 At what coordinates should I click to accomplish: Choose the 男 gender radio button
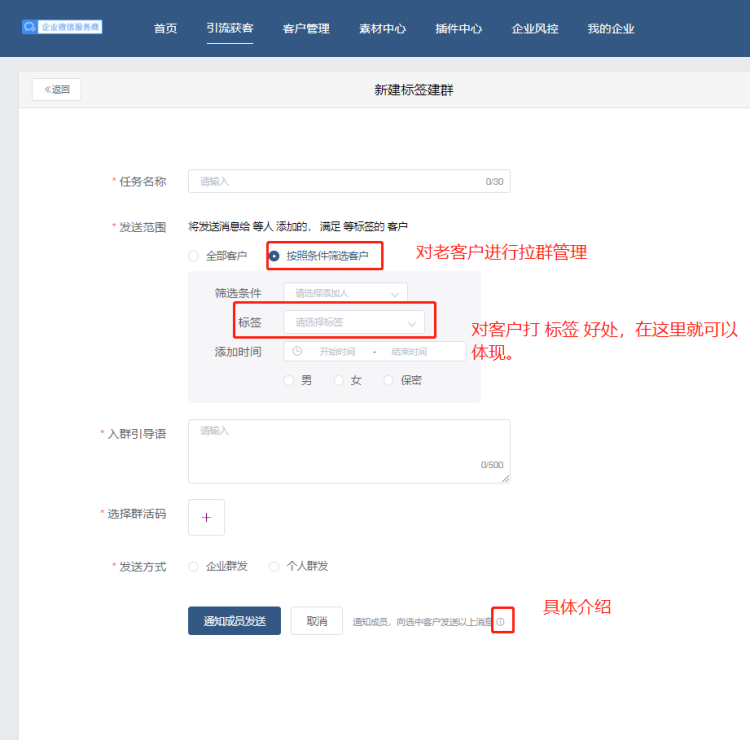289,380
